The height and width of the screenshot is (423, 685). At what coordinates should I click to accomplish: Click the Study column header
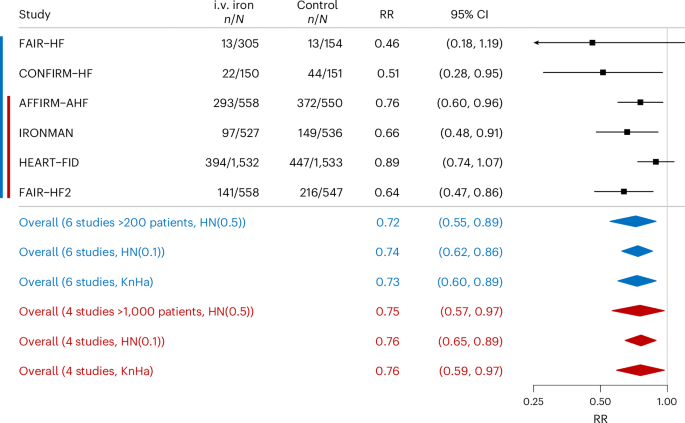(x=35, y=14)
